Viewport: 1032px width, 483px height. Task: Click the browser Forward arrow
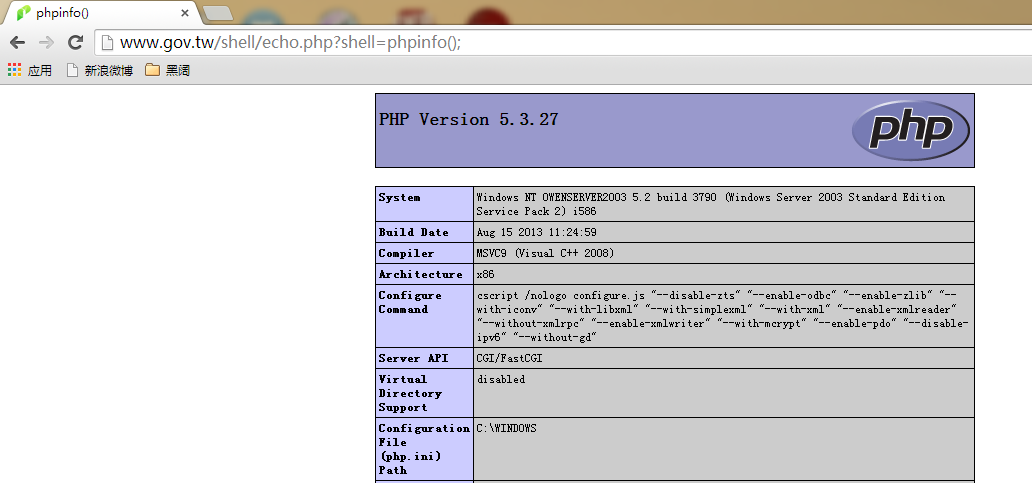point(46,43)
